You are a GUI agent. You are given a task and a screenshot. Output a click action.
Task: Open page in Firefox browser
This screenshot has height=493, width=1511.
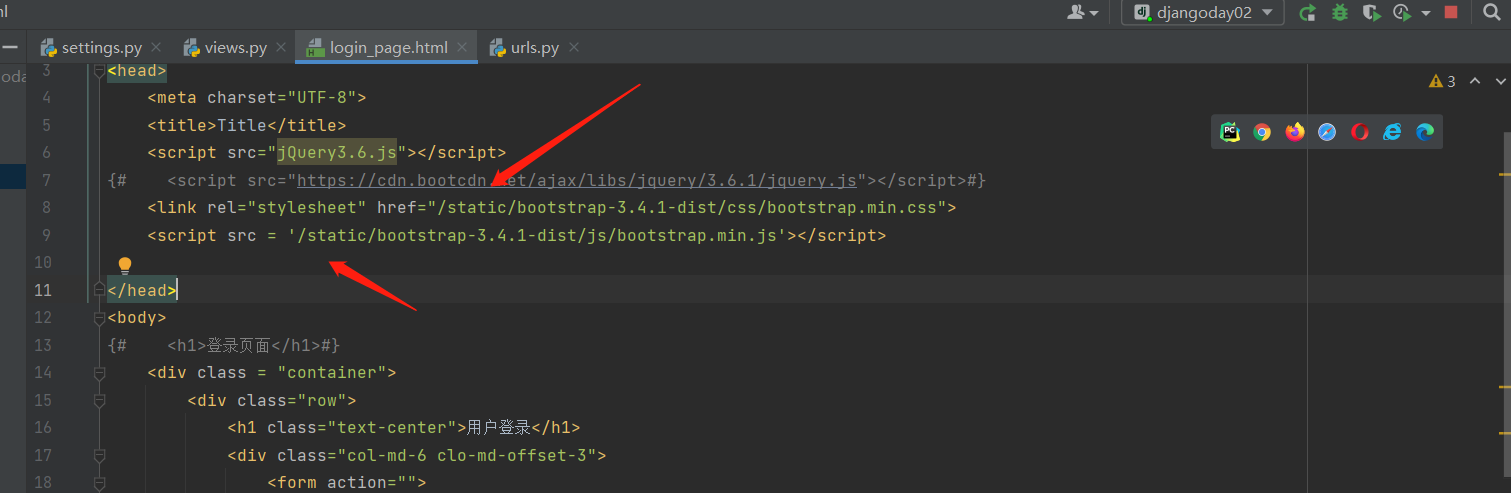[1295, 132]
